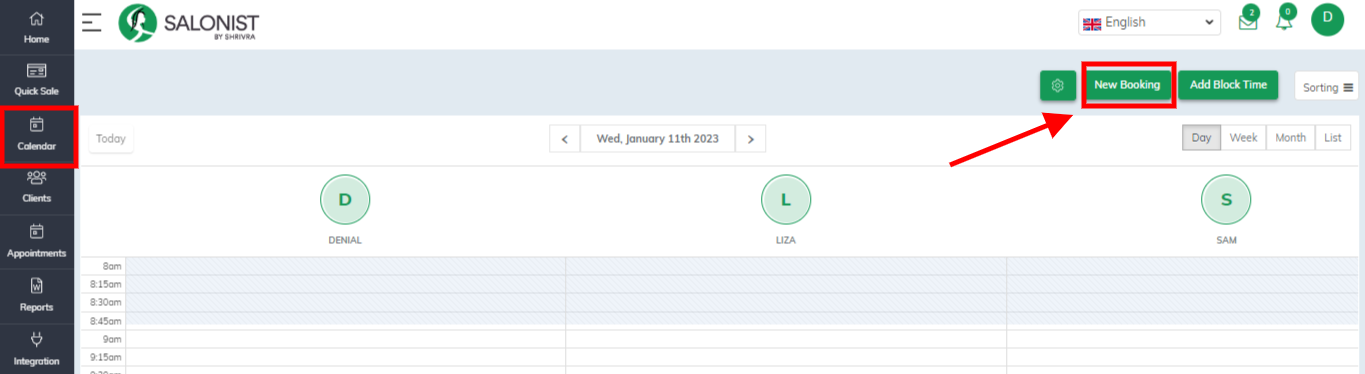The width and height of the screenshot is (1365, 374).
Task: Toggle the hamburger menu icon
Action: [x=92, y=22]
